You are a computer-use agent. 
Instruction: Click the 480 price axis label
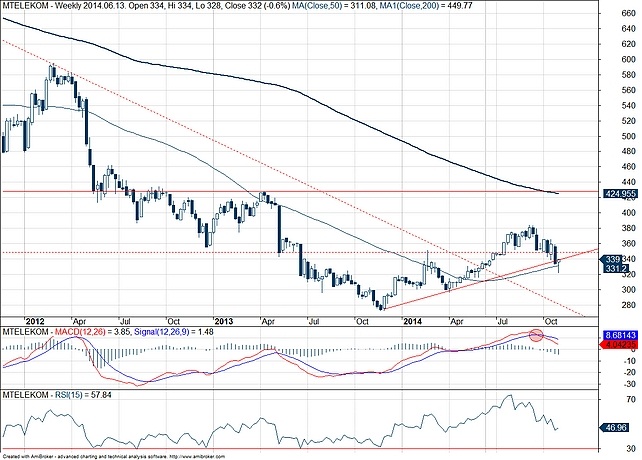pyautogui.click(x=628, y=152)
